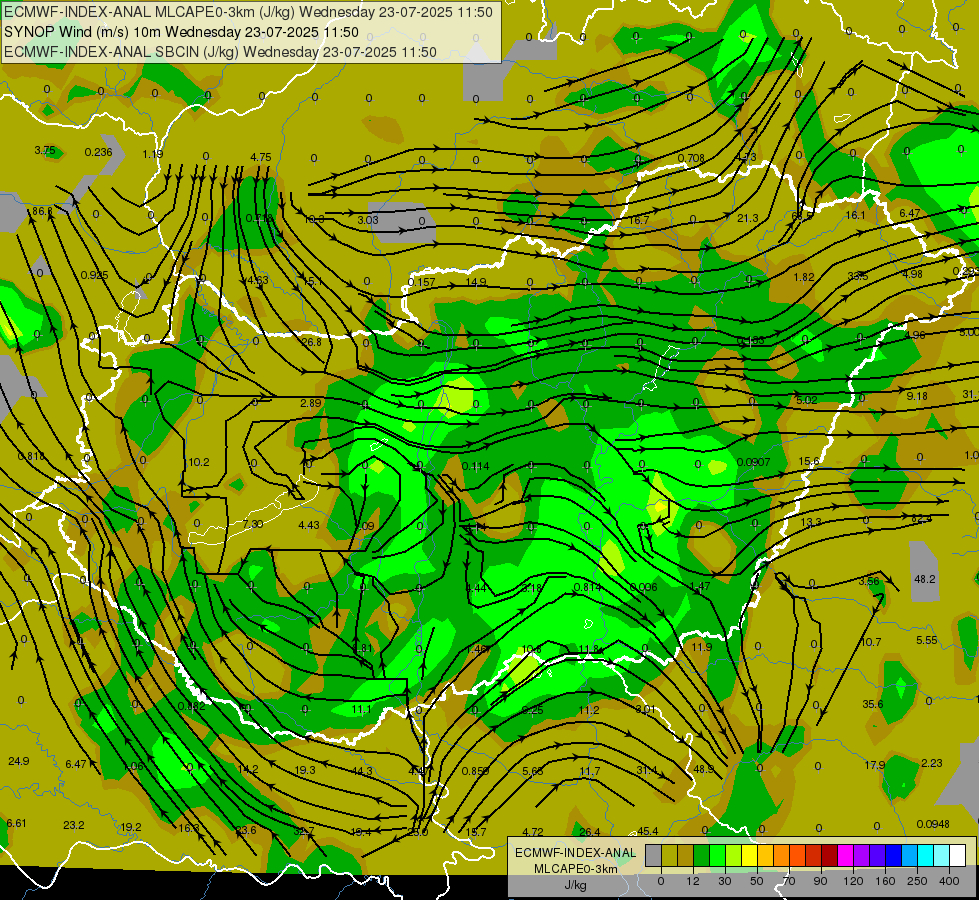Click the legend value label 250
This screenshot has width=979, height=900.
pos(917,881)
